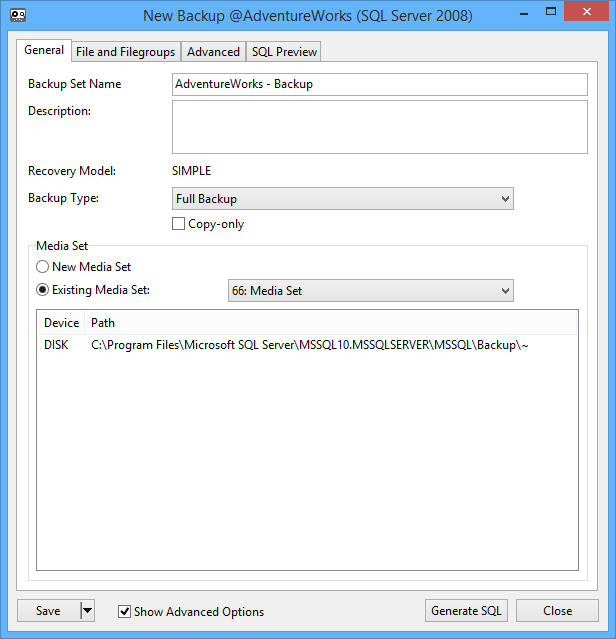Screen dimensions: 616x639
Task: Close the window with the red X
Action: point(587,11)
